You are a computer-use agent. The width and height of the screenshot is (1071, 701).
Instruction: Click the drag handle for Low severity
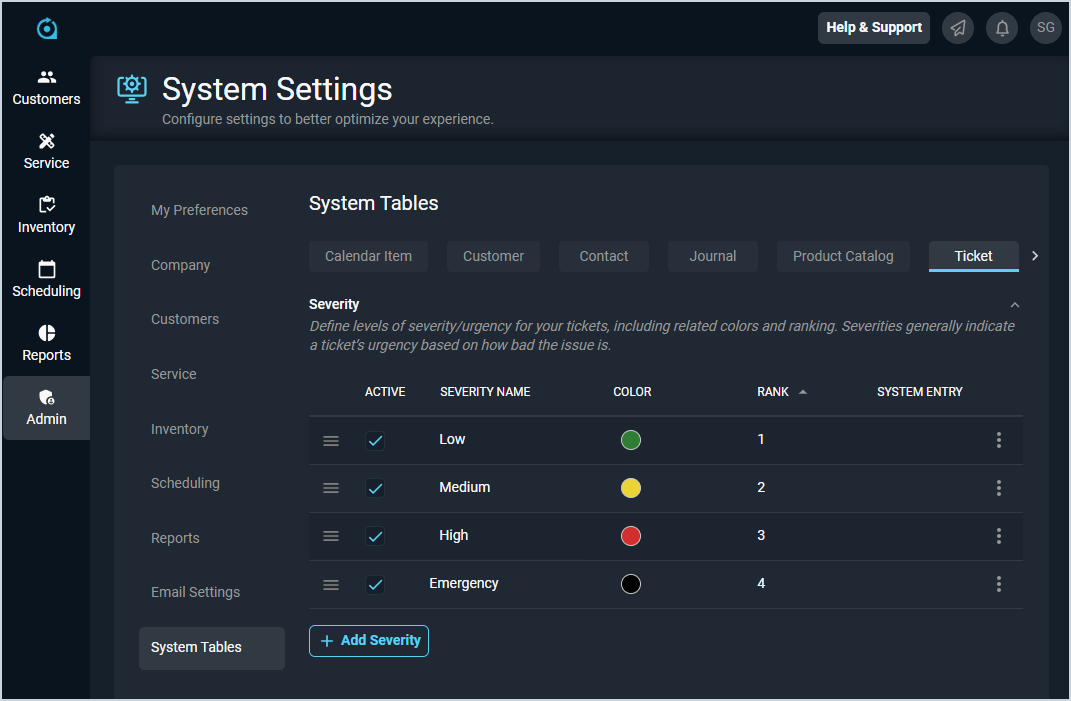[331, 441]
